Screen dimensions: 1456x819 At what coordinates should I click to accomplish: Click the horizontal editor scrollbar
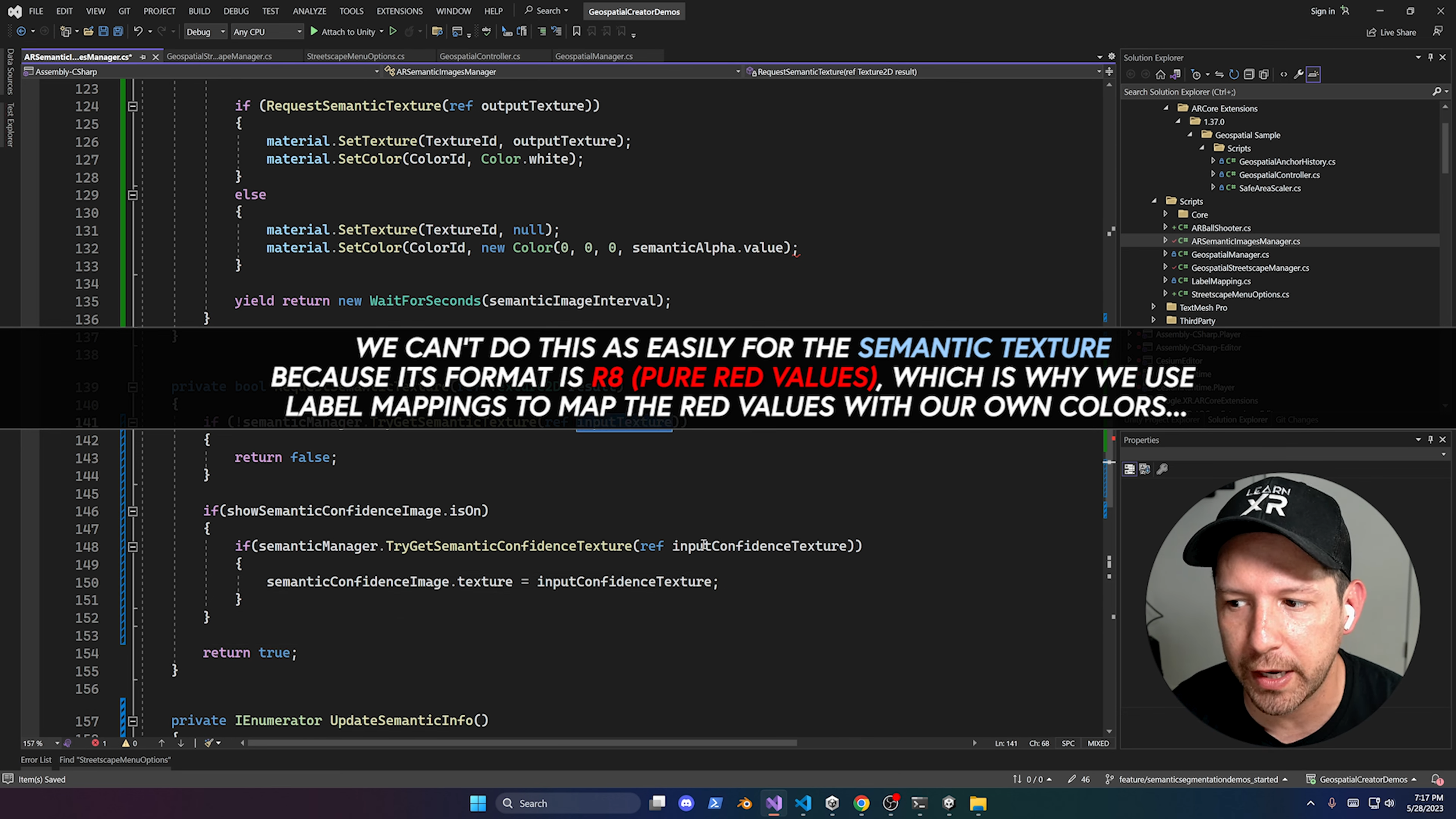pyautogui.click(x=521, y=743)
